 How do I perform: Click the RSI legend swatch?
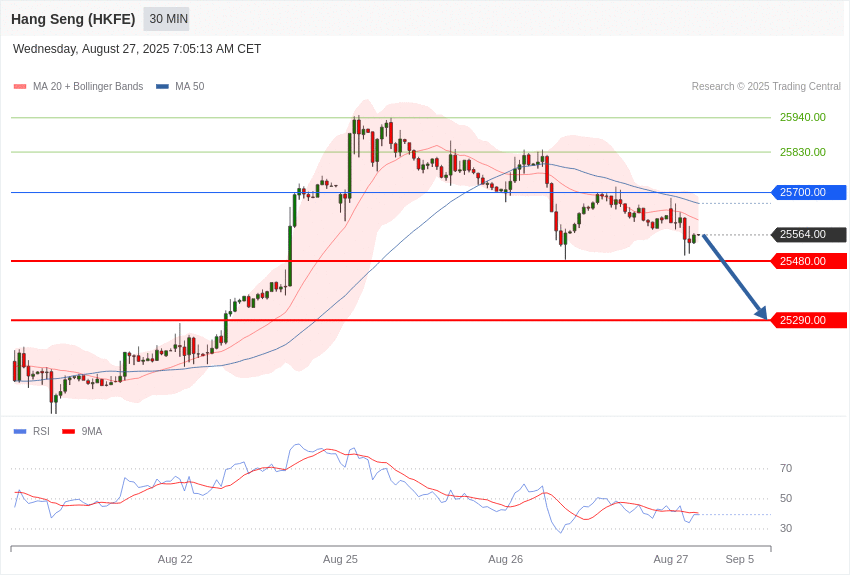pos(20,431)
